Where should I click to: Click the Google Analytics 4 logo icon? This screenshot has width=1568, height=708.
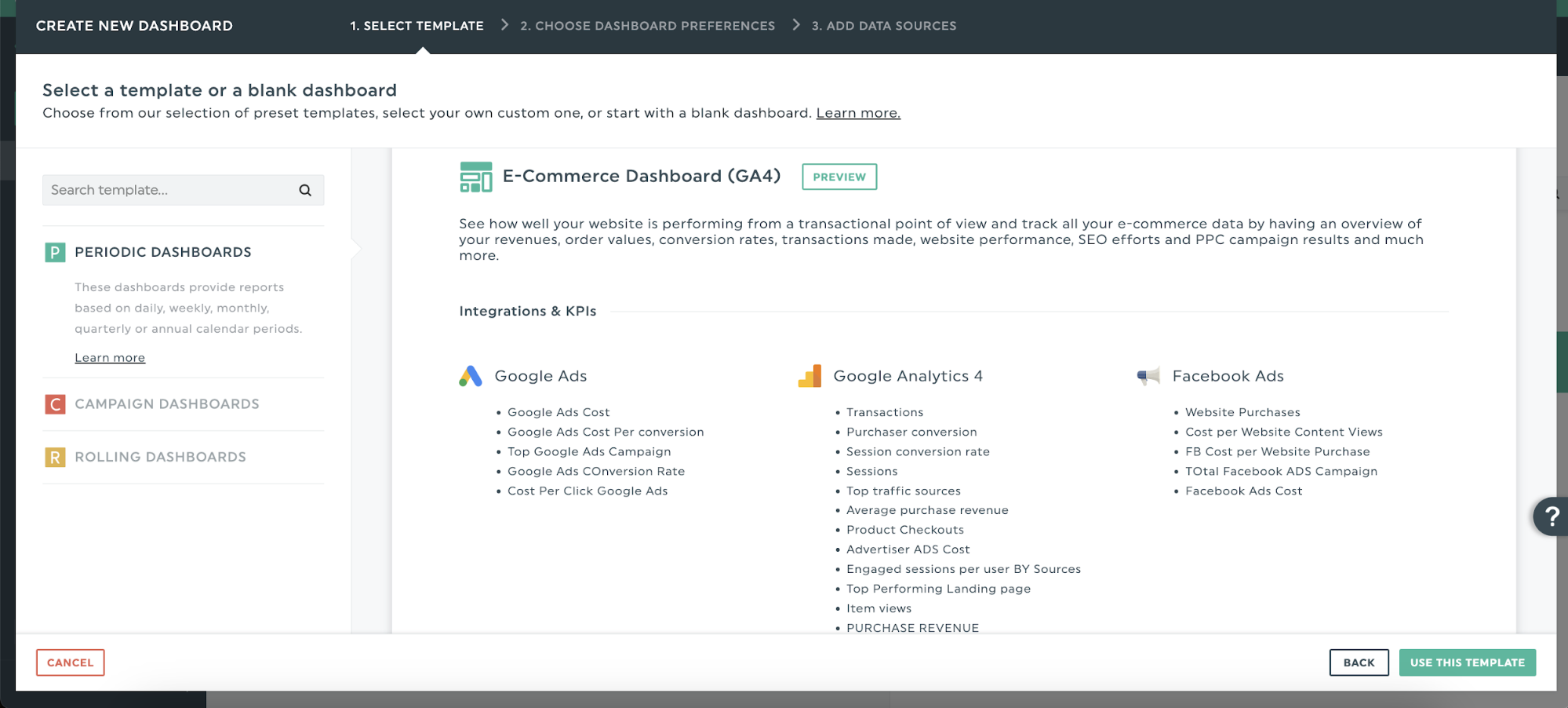click(x=809, y=376)
